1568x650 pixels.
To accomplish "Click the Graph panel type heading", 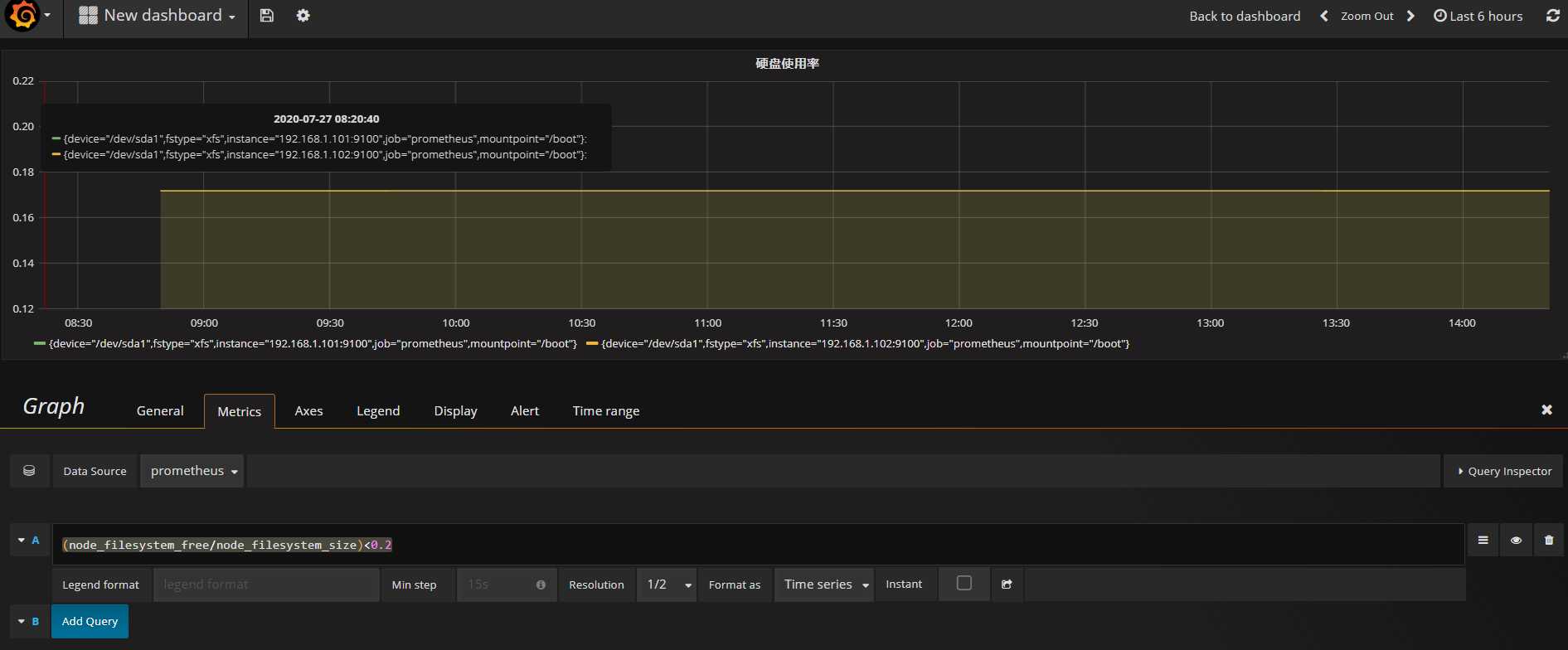I will coord(54,406).
